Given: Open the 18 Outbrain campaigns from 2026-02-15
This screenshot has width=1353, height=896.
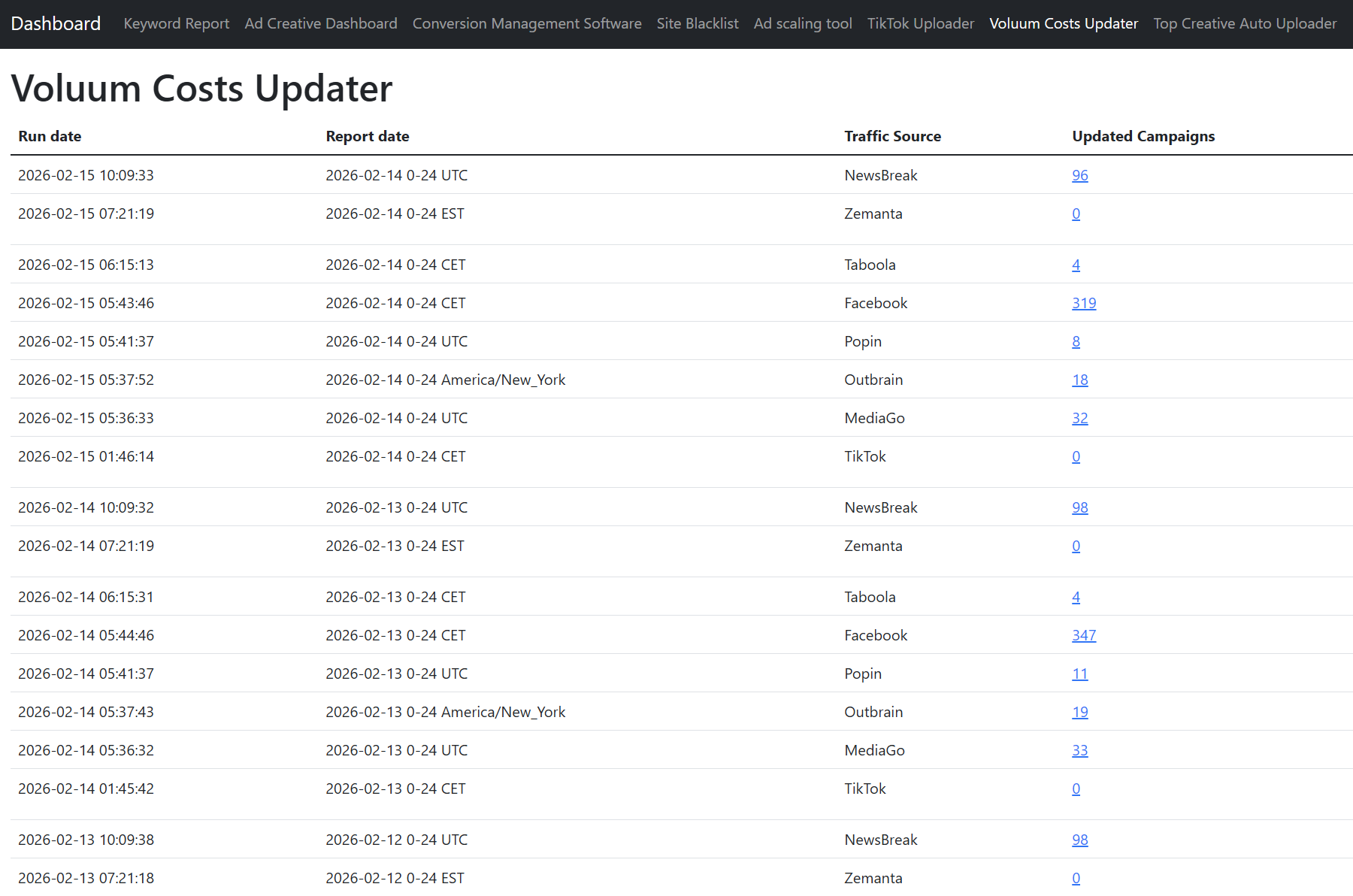Looking at the screenshot, I should click(x=1080, y=380).
